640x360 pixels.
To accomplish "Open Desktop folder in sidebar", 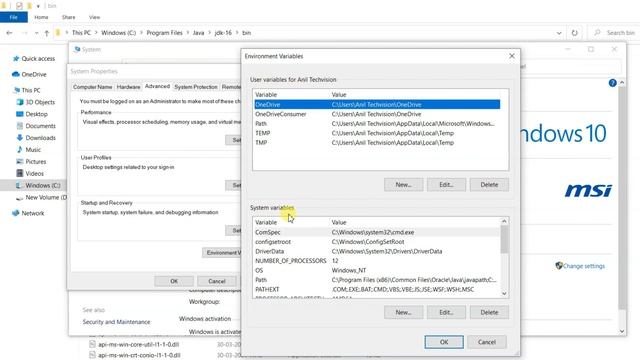I will [36, 114].
